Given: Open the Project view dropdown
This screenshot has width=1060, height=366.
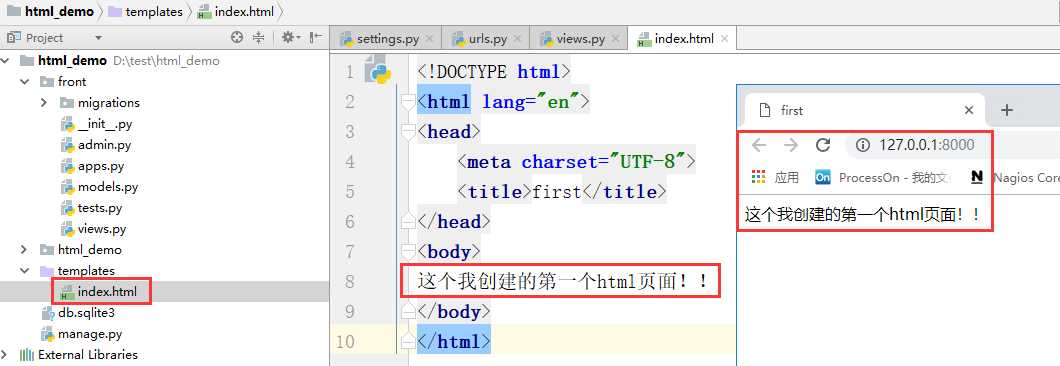Looking at the screenshot, I should tap(99, 39).
